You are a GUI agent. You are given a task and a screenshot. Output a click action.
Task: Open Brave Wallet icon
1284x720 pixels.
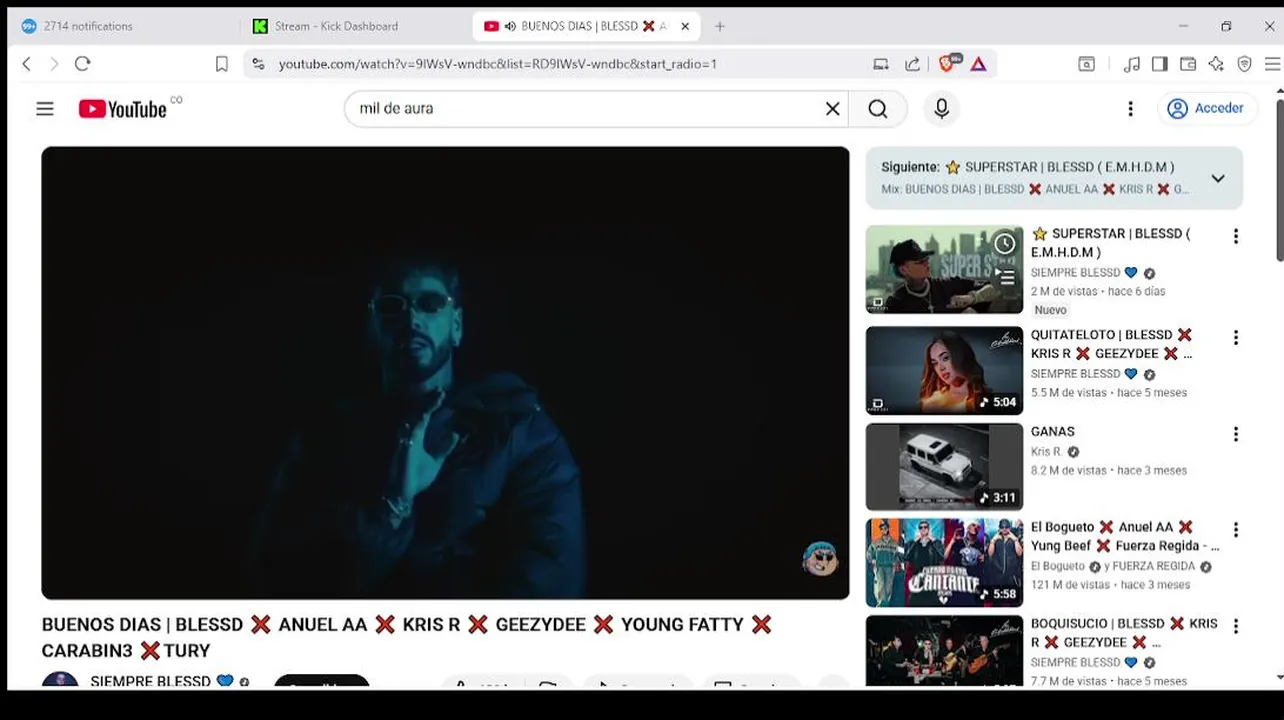[x=1188, y=64]
